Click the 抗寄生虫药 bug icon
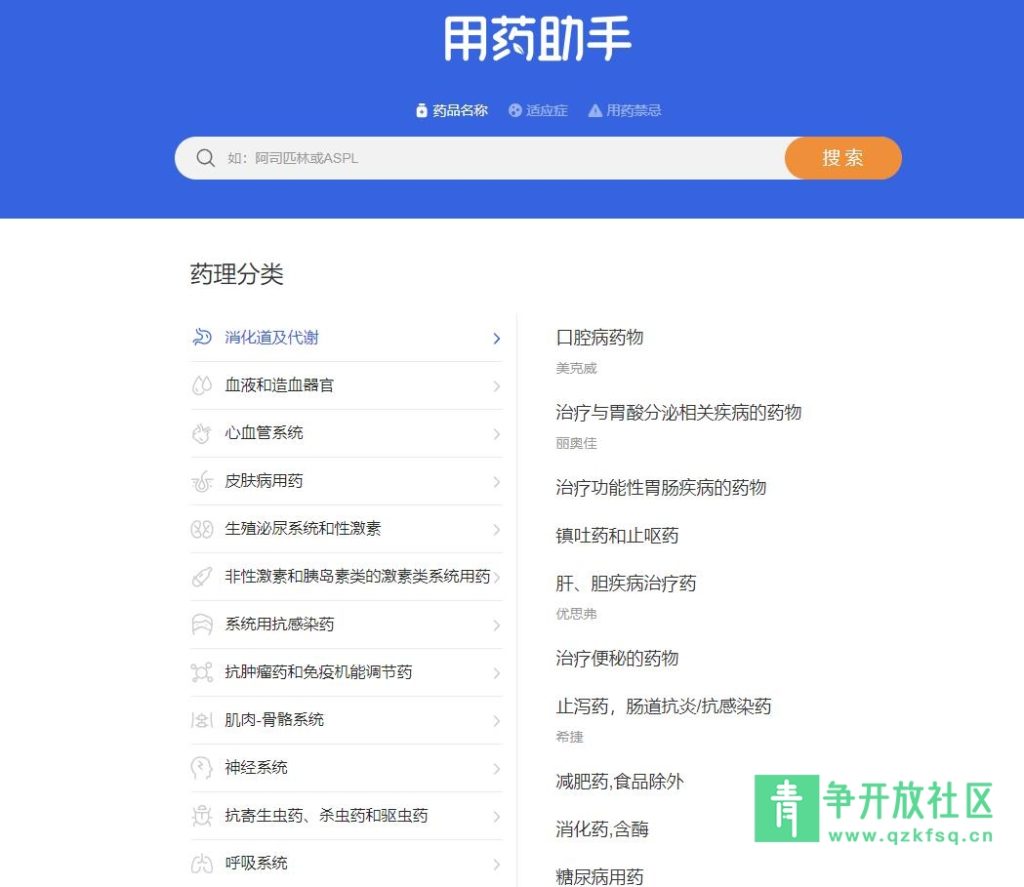 pos(202,816)
